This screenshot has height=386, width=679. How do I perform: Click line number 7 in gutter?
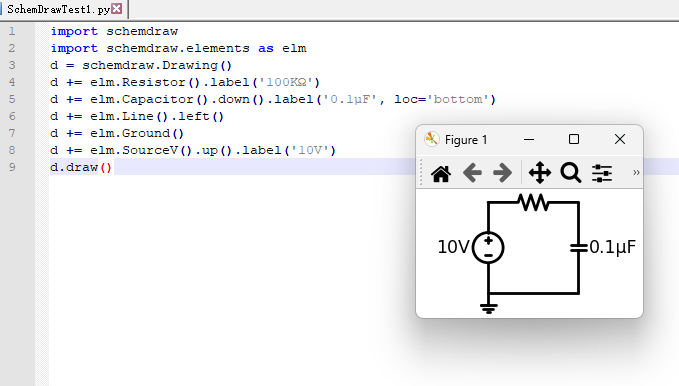point(12,133)
